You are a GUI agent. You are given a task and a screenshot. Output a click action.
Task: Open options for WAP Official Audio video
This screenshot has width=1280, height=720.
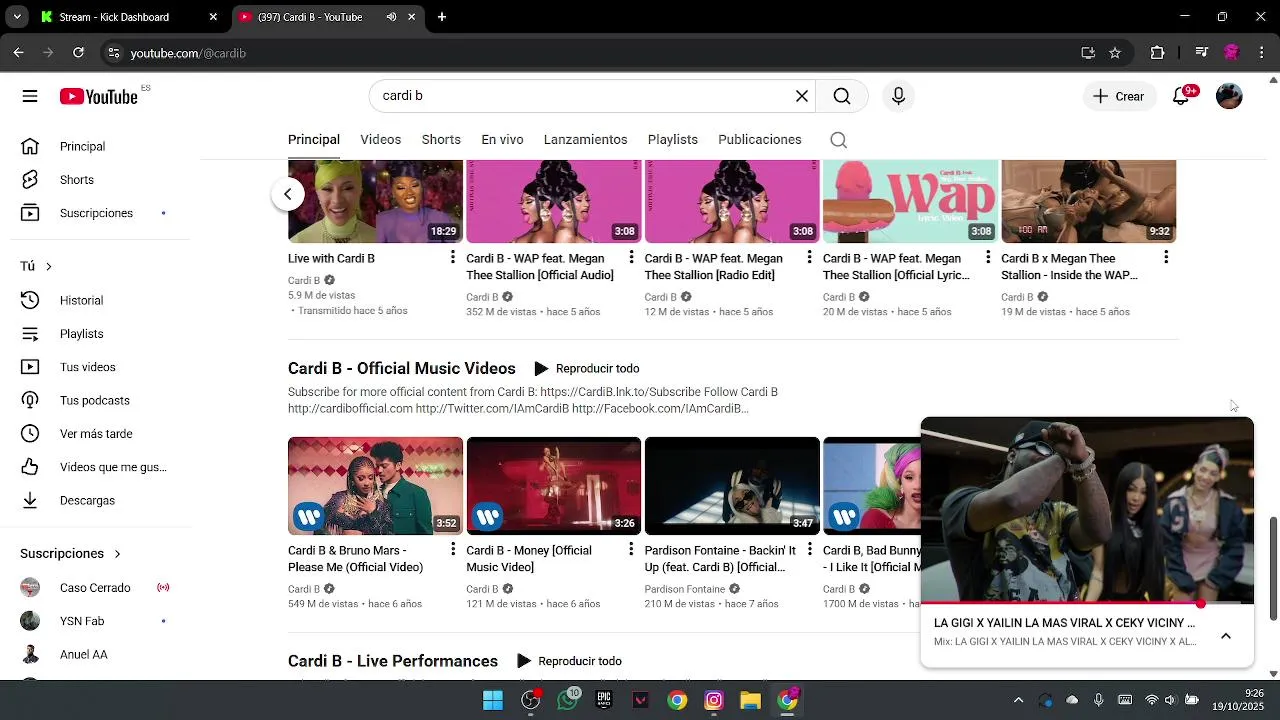[631, 258]
